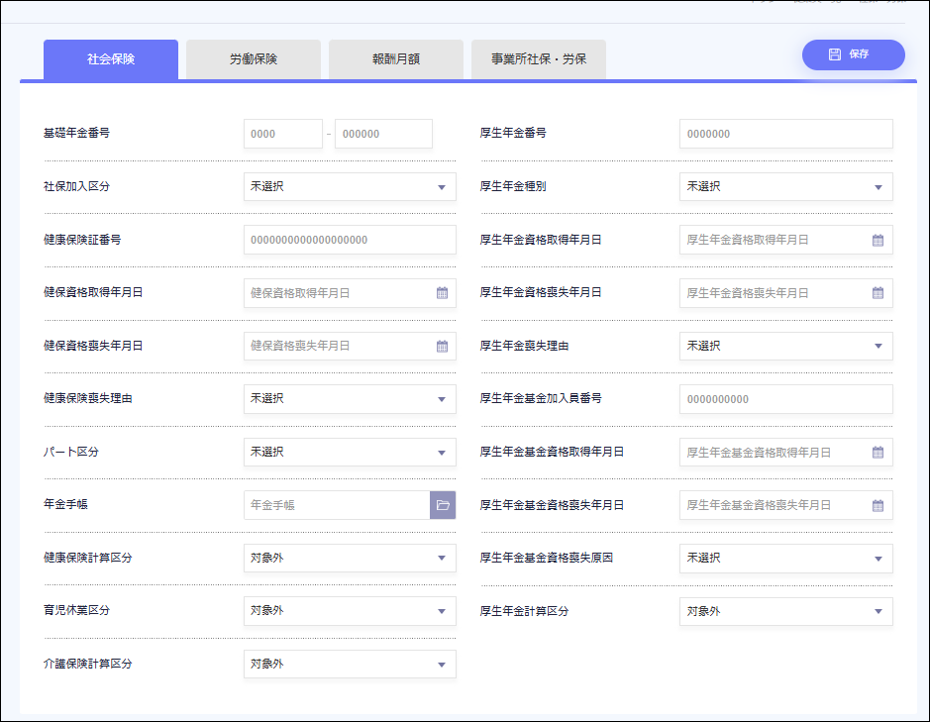This screenshot has height=722, width=930.
Task: Click the 保存 save button
Action: (852, 55)
